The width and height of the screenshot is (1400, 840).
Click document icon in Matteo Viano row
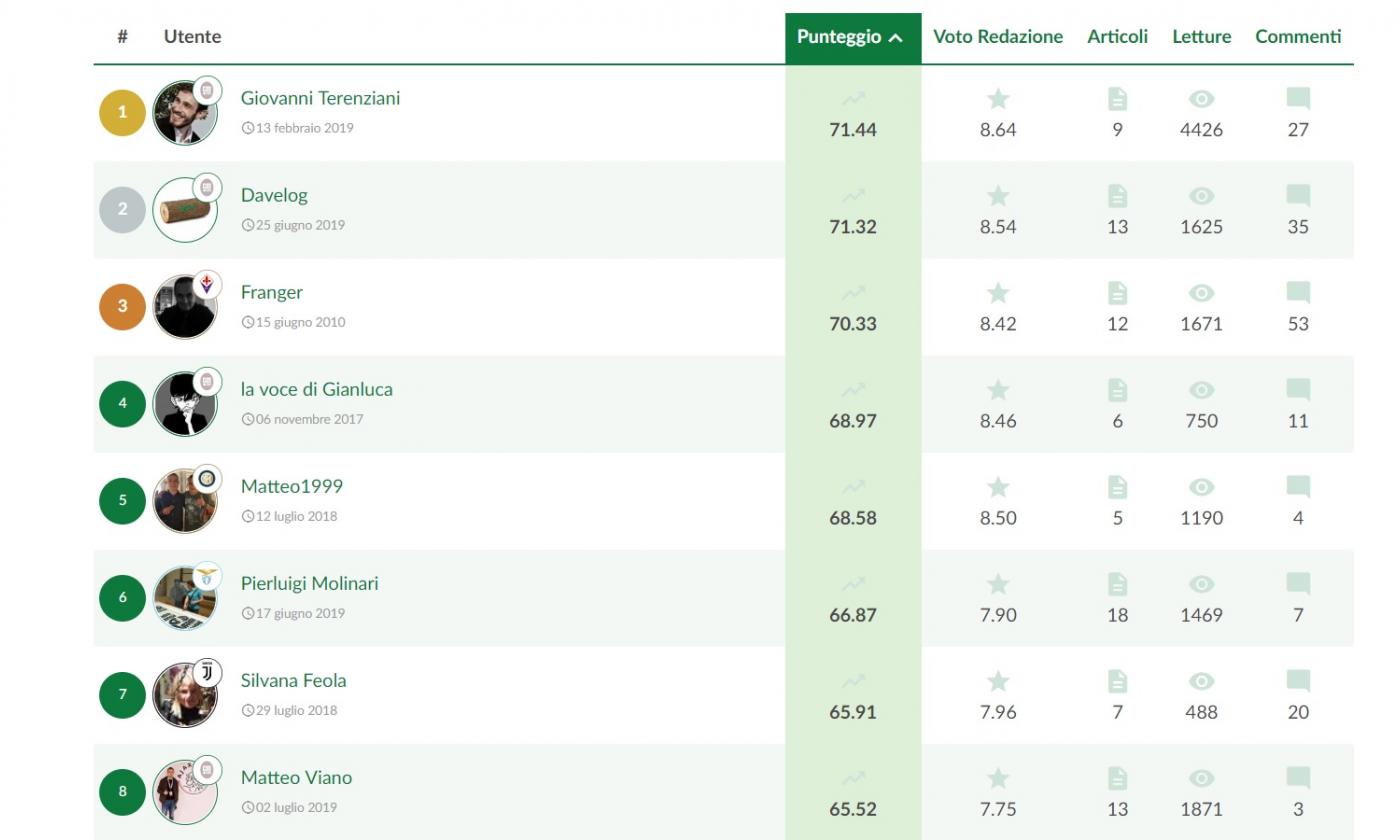(x=1118, y=778)
